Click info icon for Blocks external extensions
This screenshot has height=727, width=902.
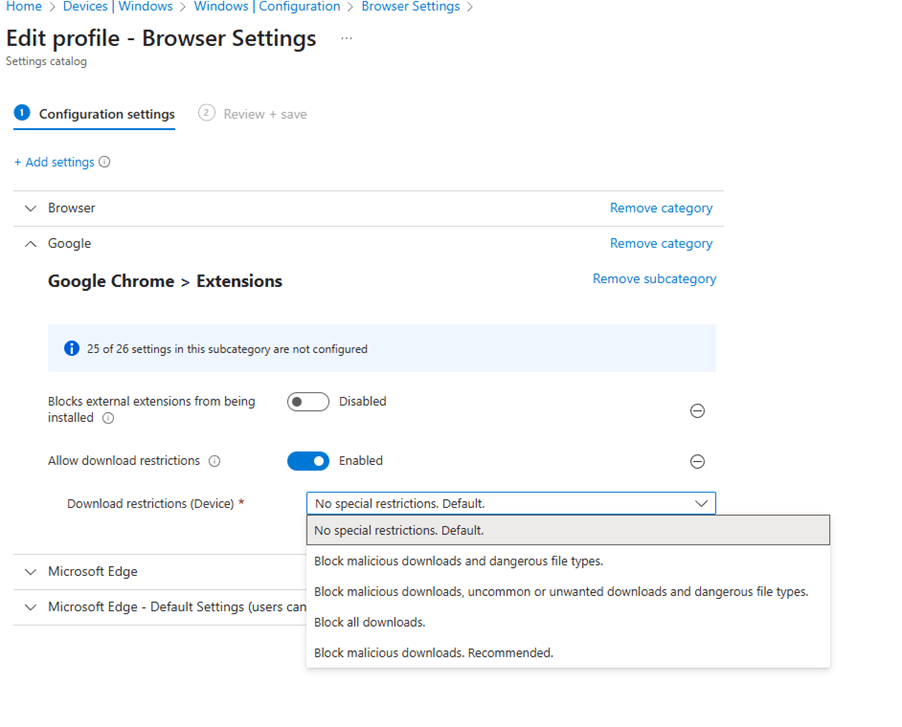tap(108, 418)
